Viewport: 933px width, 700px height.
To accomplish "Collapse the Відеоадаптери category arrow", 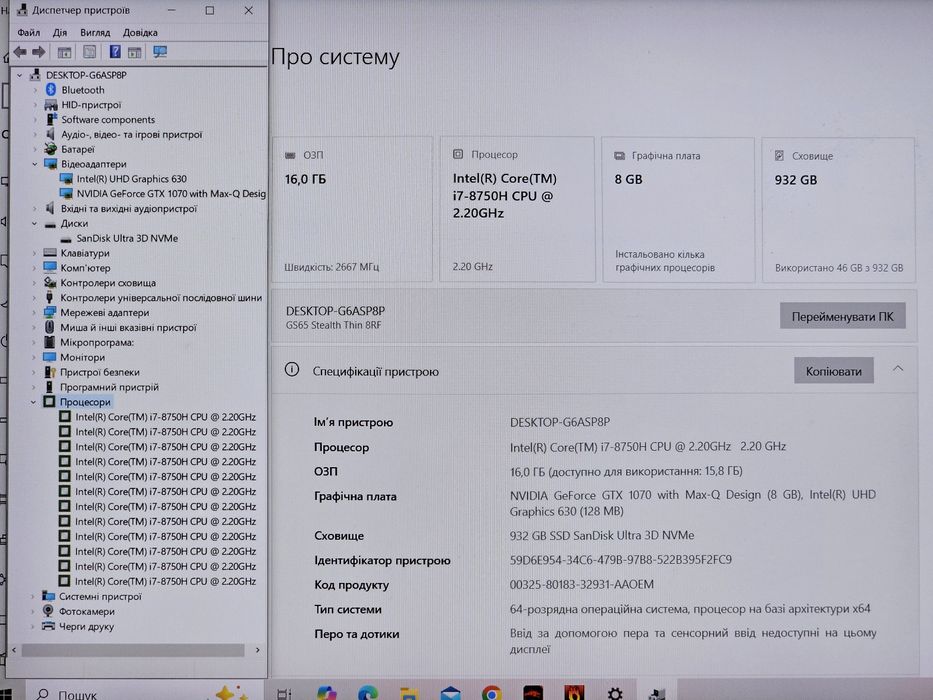I will tap(35, 164).
